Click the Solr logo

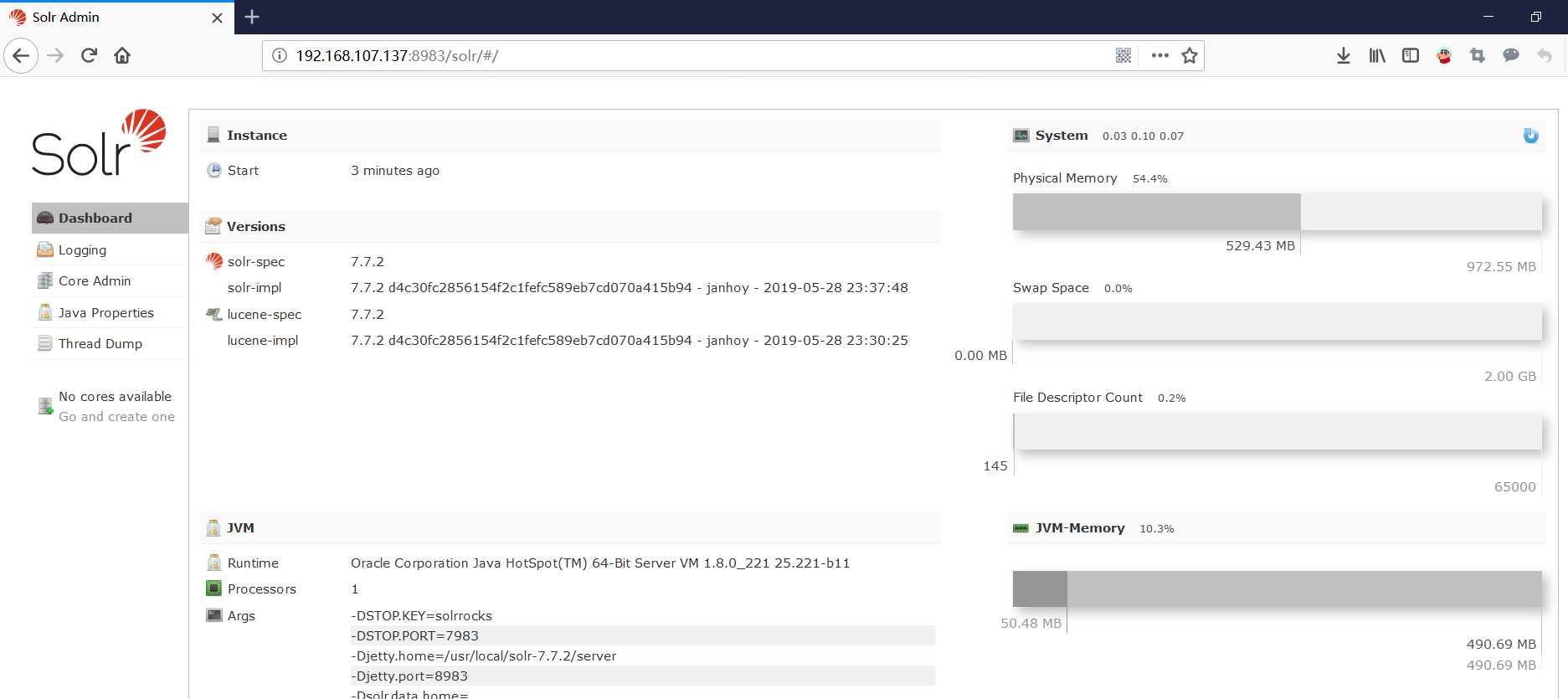99,143
